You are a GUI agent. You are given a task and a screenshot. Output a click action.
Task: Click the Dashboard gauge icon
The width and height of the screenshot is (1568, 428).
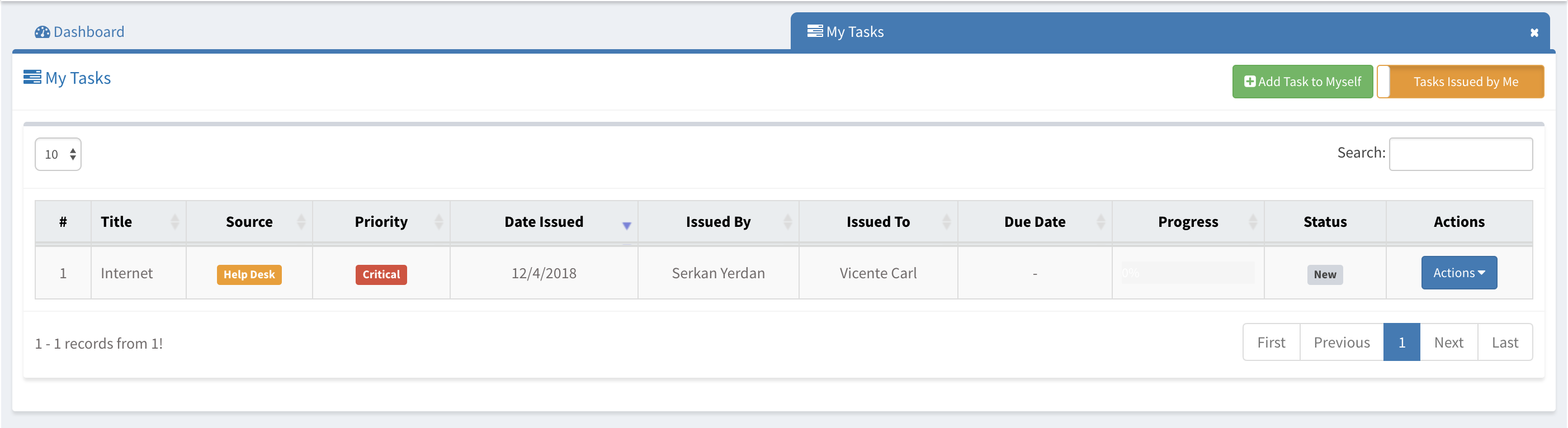click(x=42, y=32)
